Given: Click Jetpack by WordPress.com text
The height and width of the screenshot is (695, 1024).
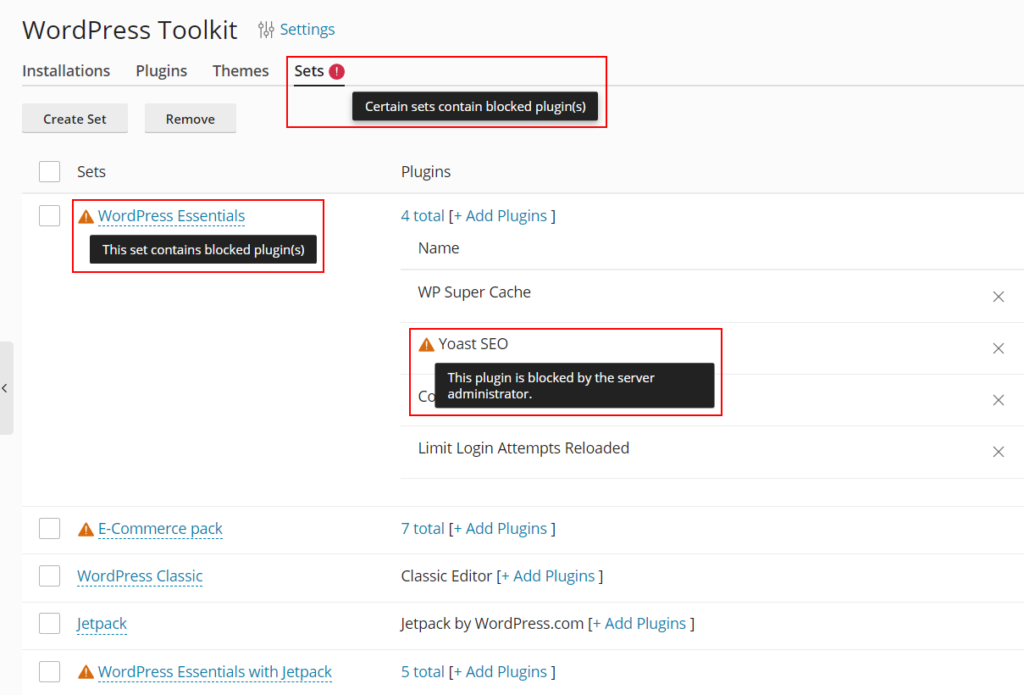Looking at the screenshot, I should pos(492,623).
